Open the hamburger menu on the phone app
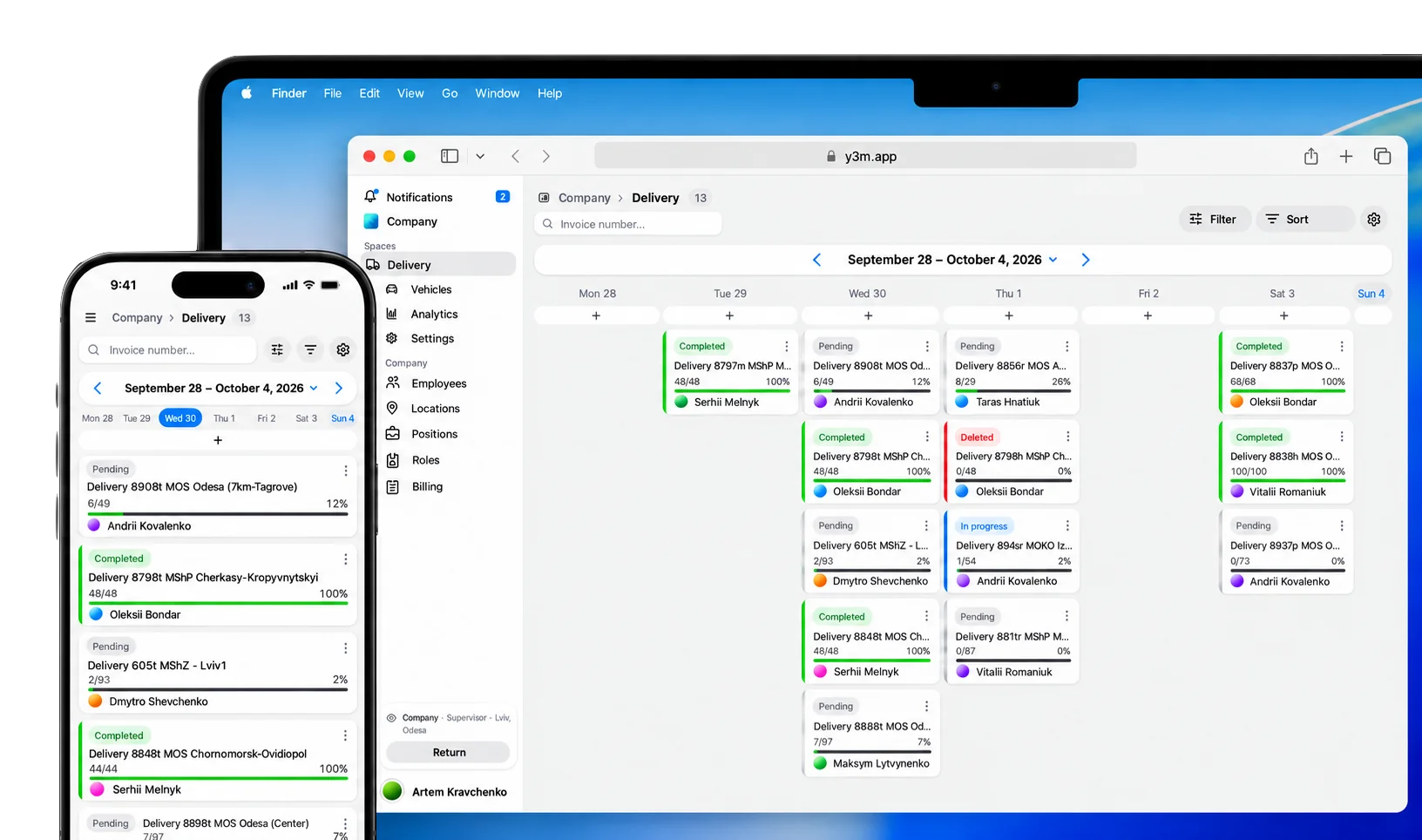 click(x=91, y=318)
